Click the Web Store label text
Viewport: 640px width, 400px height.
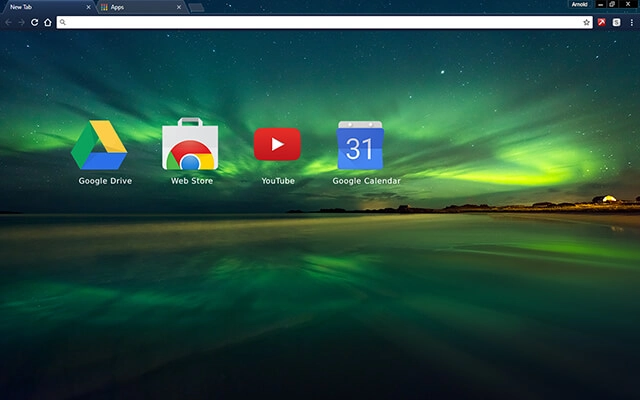pyautogui.click(x=192, y=181)
